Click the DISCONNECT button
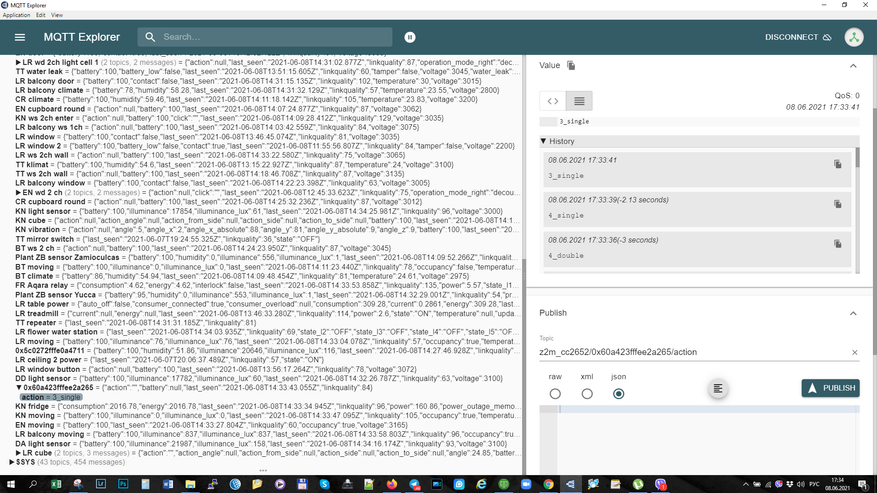The height and width of the screenshot is (493, 877). (x=797, y=37)
